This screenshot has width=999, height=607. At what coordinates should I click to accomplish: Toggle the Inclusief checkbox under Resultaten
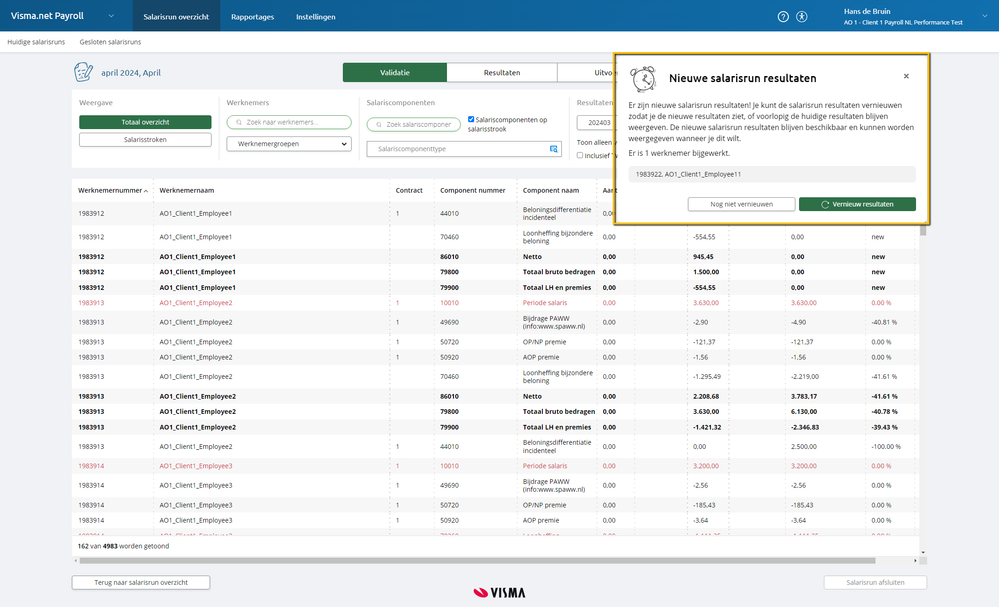[x=580, y=155]
